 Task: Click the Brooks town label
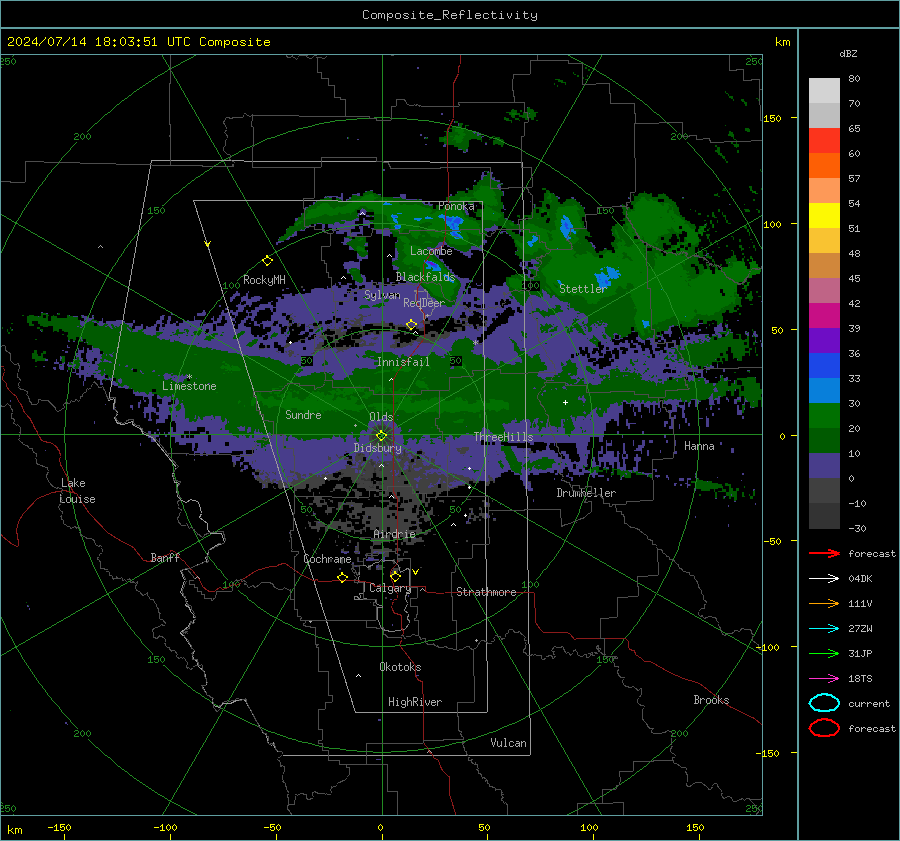(711, 700)
